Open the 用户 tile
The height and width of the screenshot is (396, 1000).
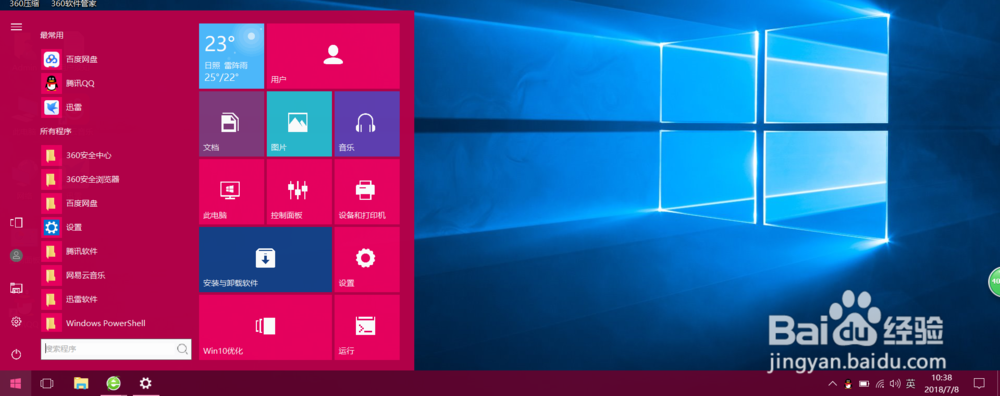point(333,56)
